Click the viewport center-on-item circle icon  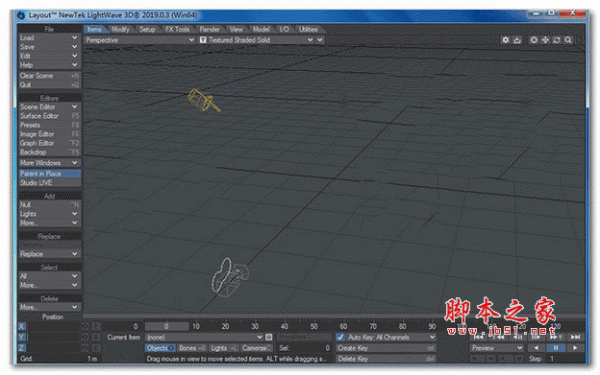pos(534,40)
